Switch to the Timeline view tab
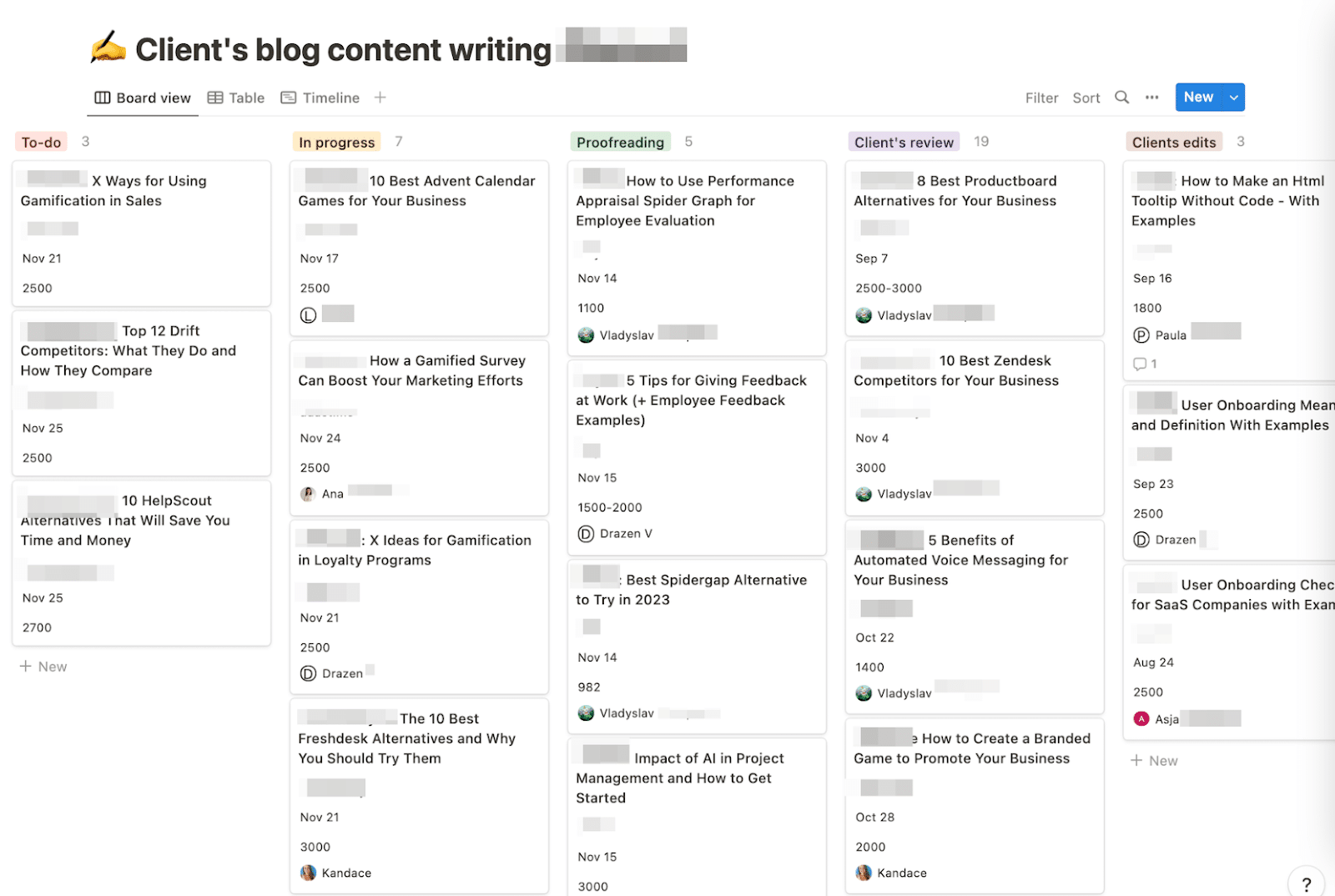The image size is (1335, 896). 320,98
